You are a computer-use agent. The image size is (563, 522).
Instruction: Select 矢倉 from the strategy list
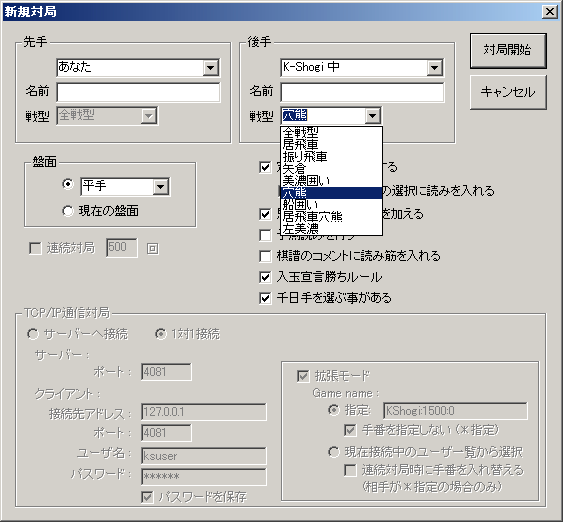point(331,169)
